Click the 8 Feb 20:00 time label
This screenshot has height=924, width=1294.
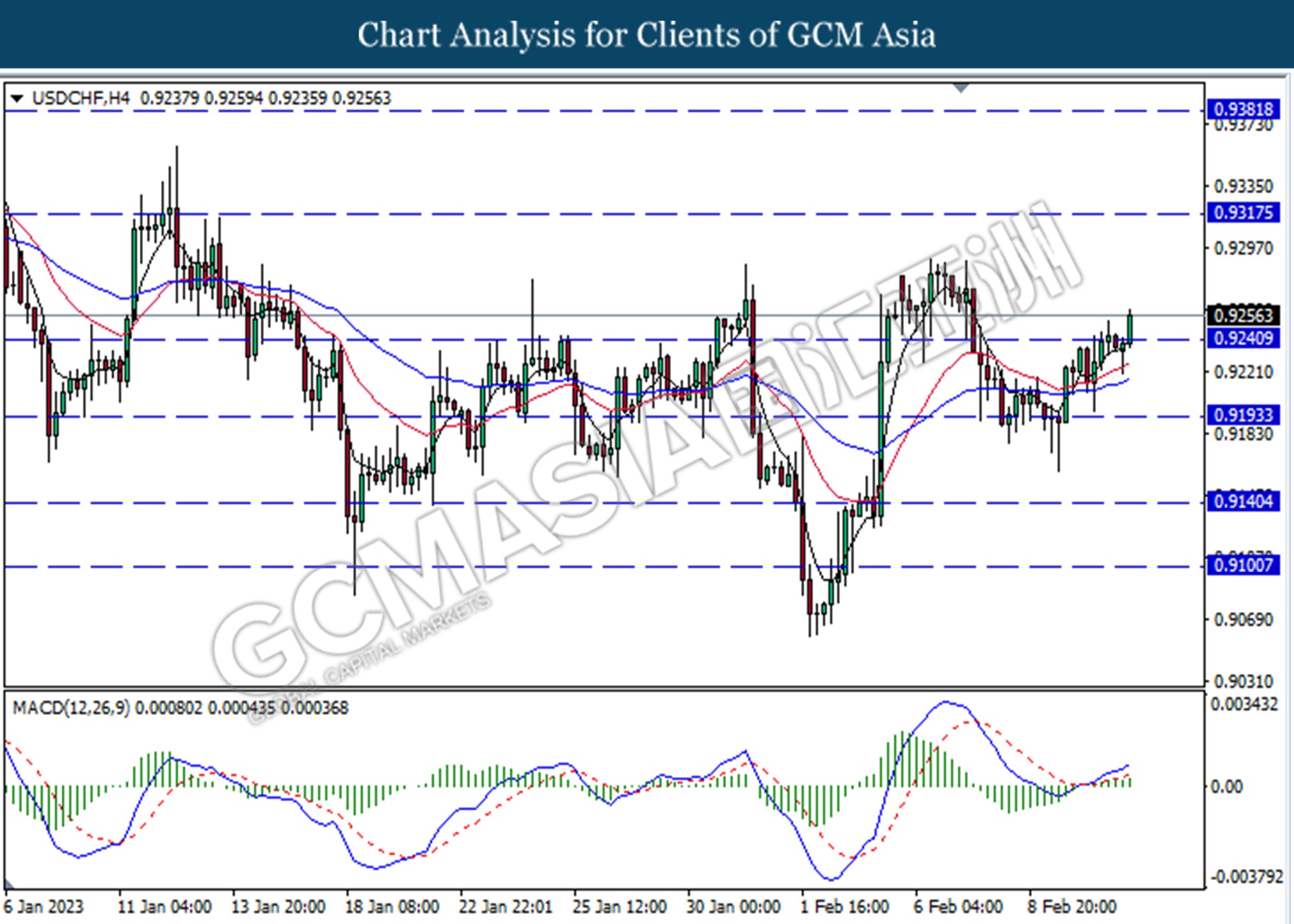point(1072,907)
